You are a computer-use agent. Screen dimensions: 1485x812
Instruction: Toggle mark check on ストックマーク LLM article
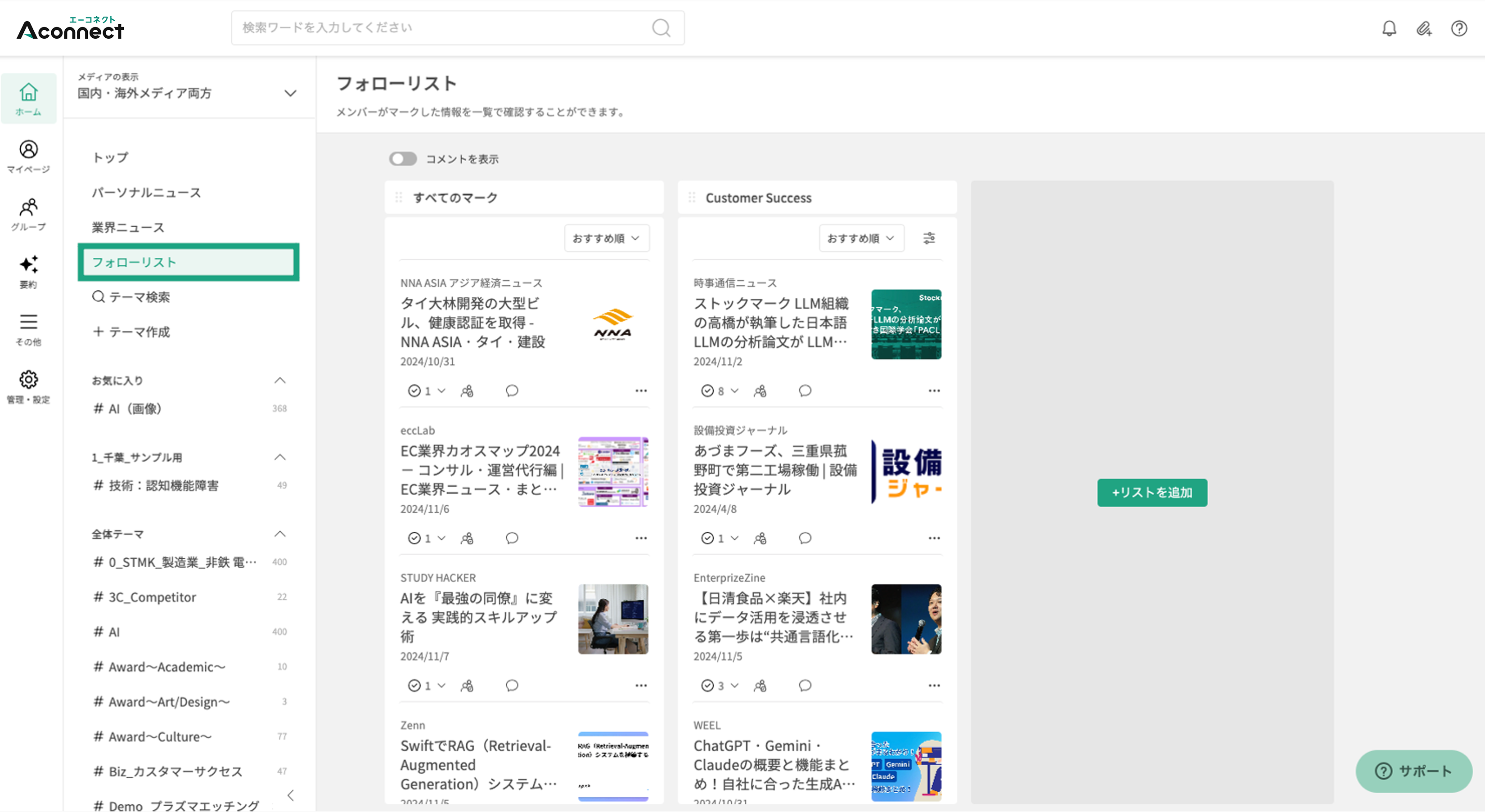tap(707, 391)
